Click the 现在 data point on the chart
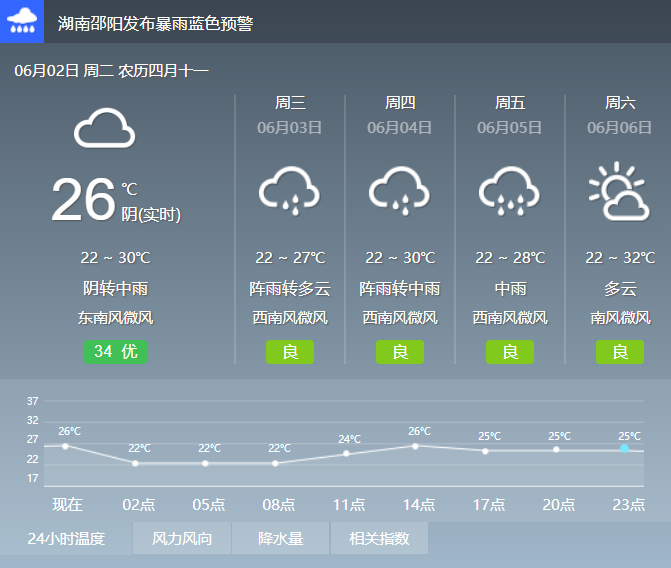The image size is (671, 568). click(x=65, y=446)
